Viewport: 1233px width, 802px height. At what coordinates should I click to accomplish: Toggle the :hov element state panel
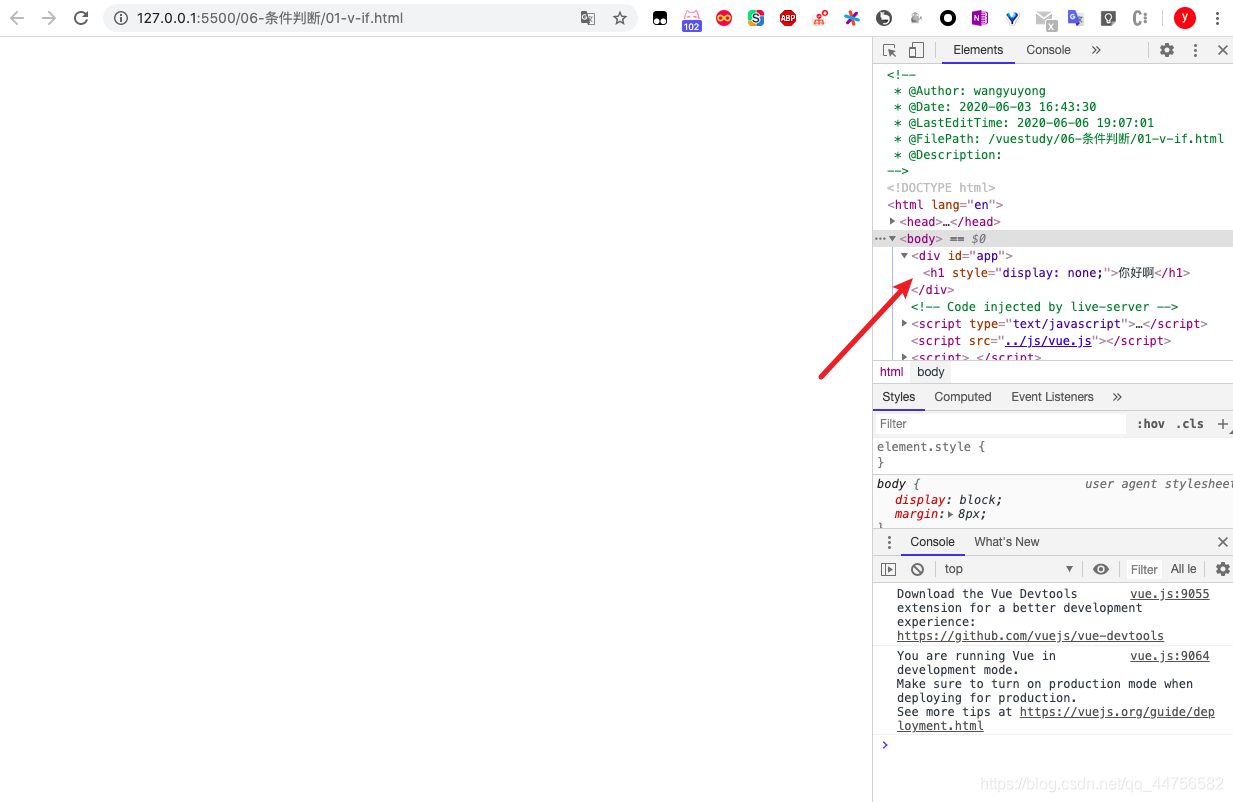click(x=1150, y=424)
